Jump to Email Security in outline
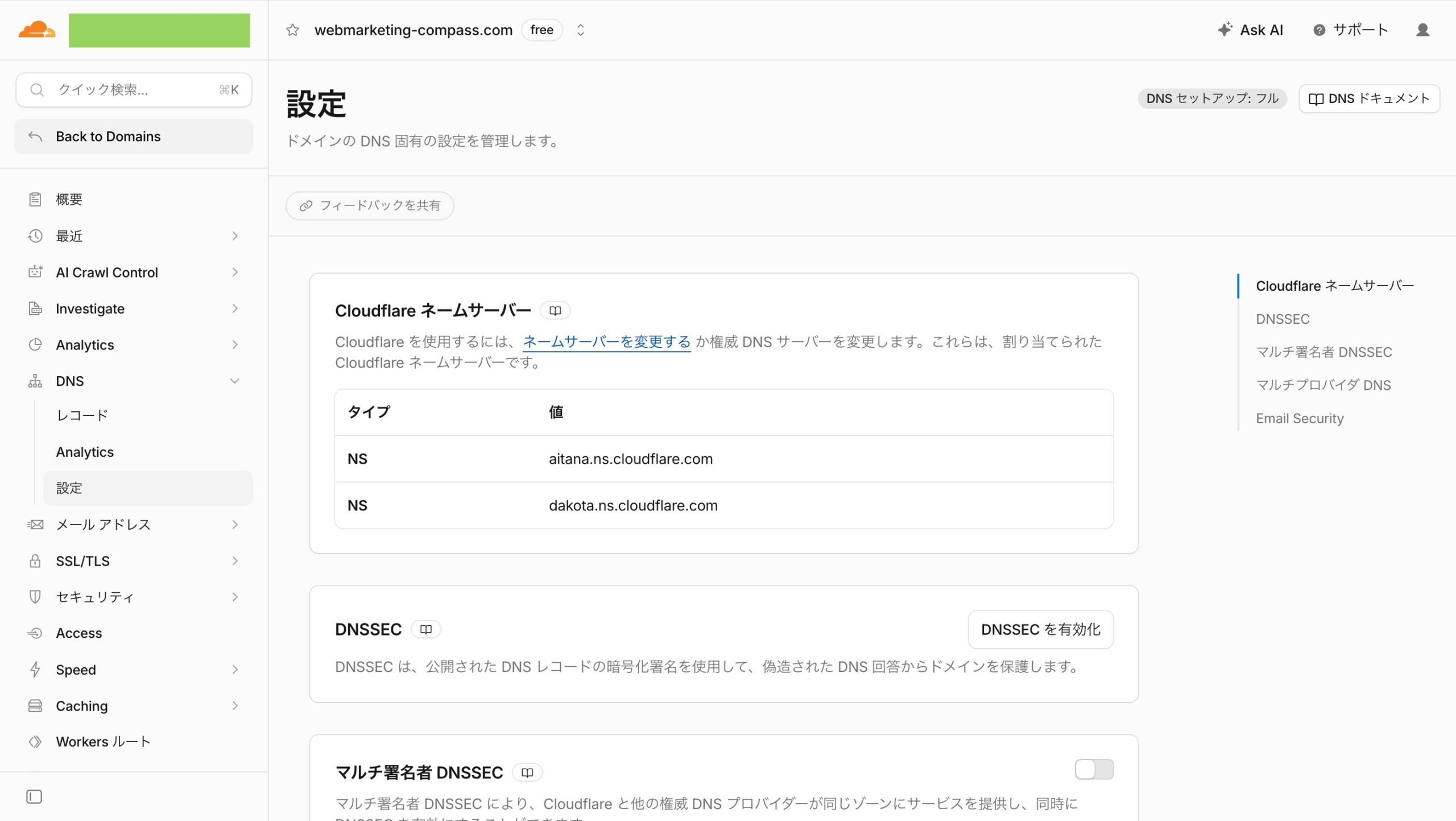 pos(1300,418)
